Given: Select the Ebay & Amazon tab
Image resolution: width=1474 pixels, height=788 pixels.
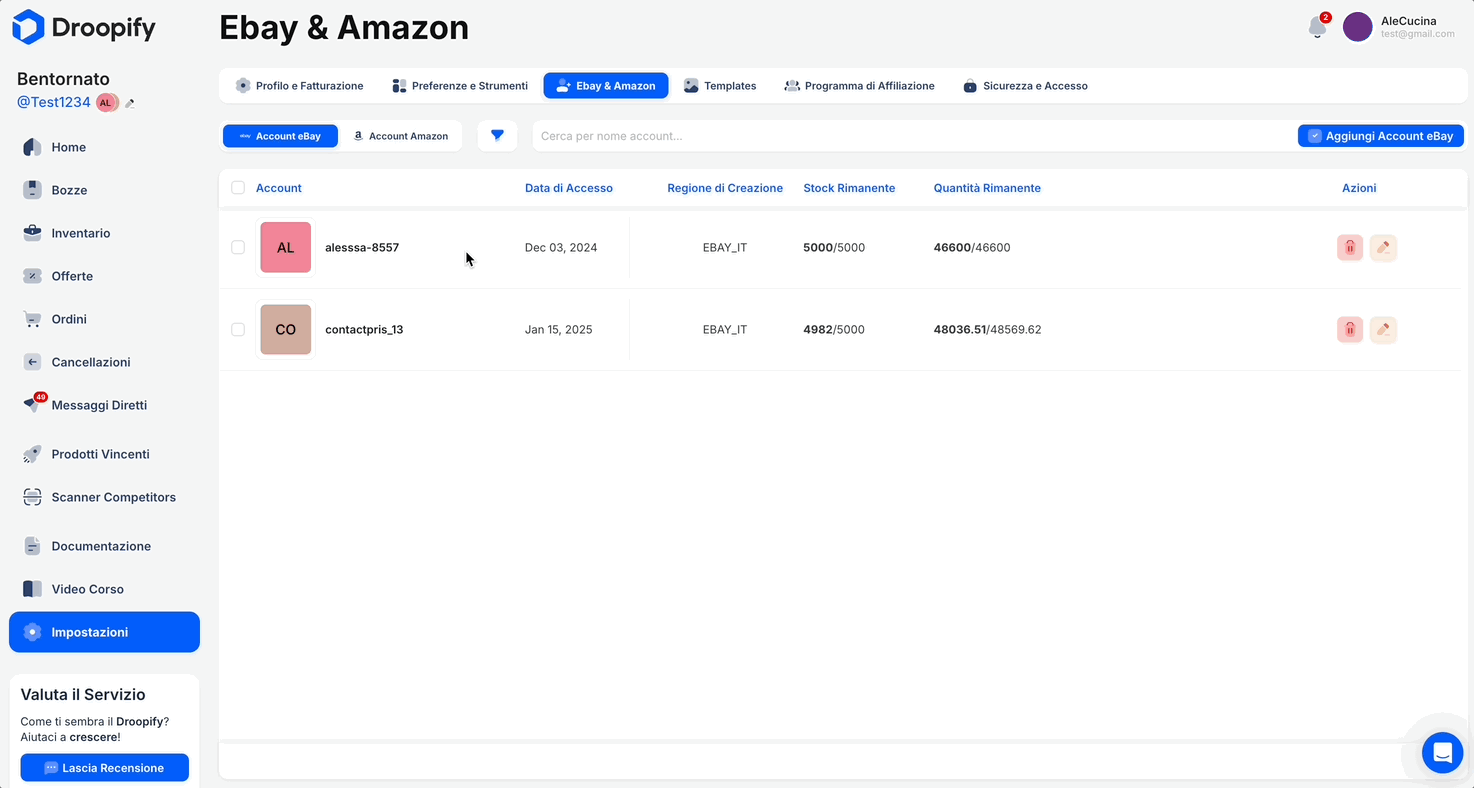Looking at the screenshot, I should [x=606, y=86].
